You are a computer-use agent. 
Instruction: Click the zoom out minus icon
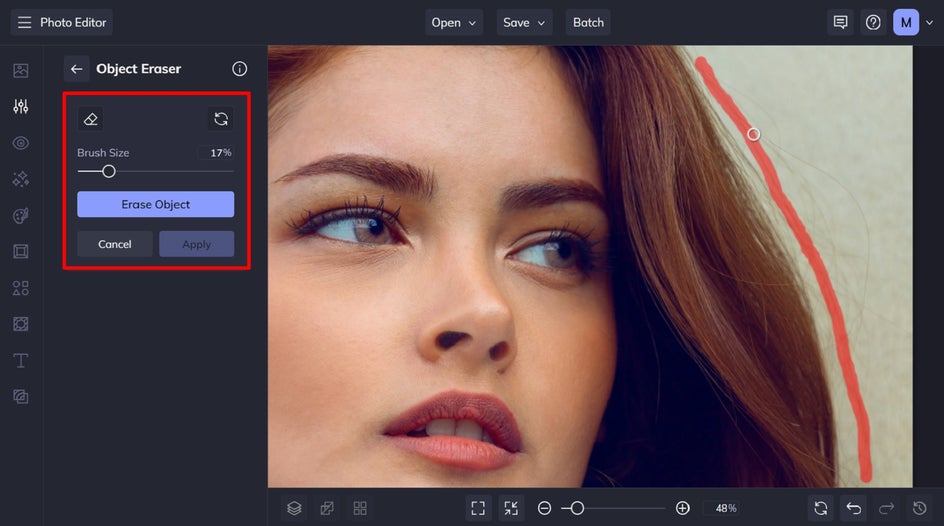[545, 508]
